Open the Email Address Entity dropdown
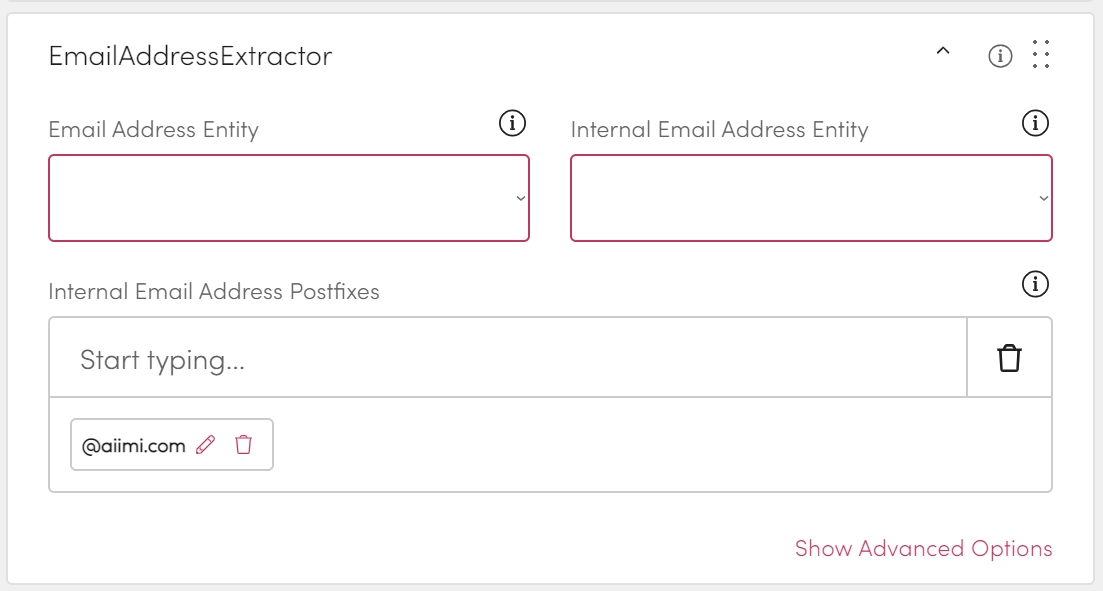Image resolution: width=1103 pixels, height=591 pixels. pyautogui.click(x=288, y=198)
